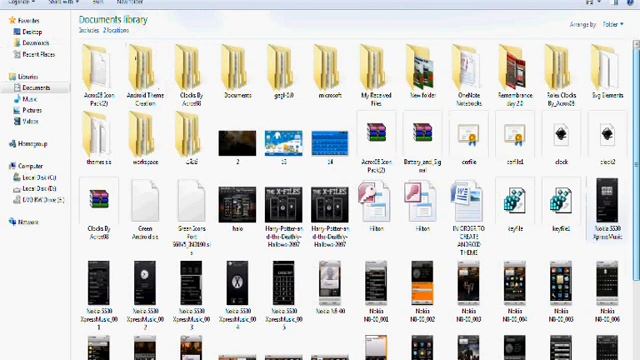Select Documents library in the sidebar
Viewport: 640px width, 360px height.
point(36,88)
